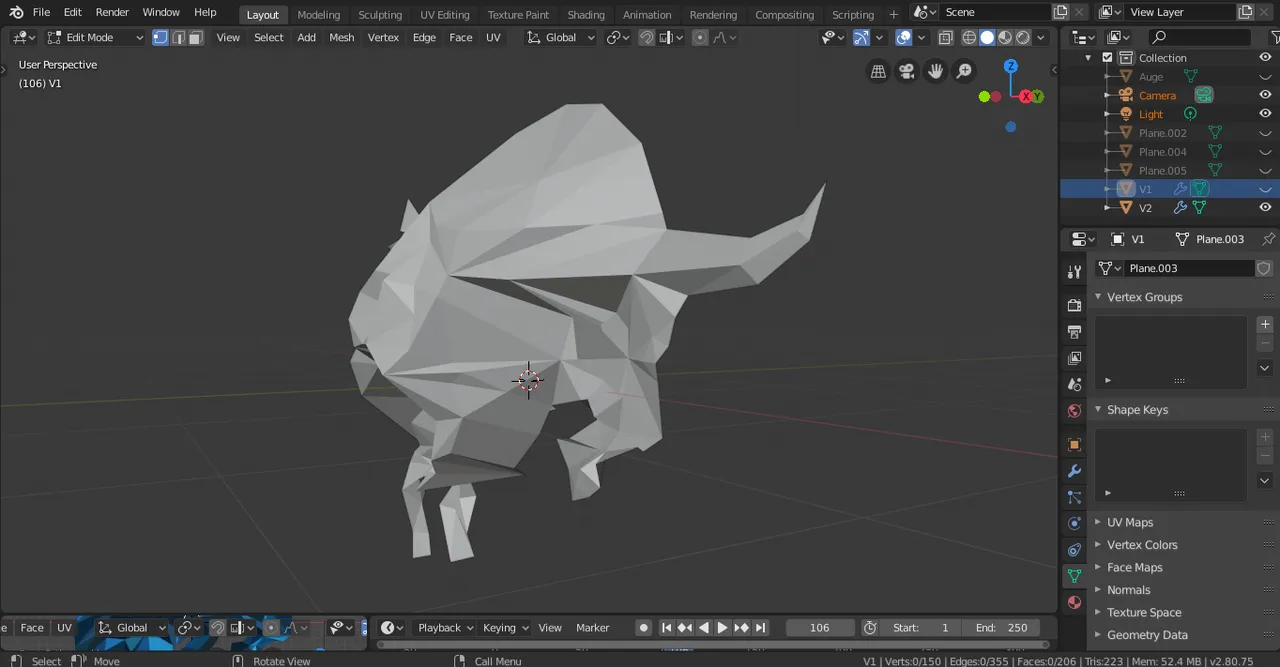The width and height of the screenshot is (1280, 667).
Task: Click the current frame field 106
Action: (x=820, y=628)
